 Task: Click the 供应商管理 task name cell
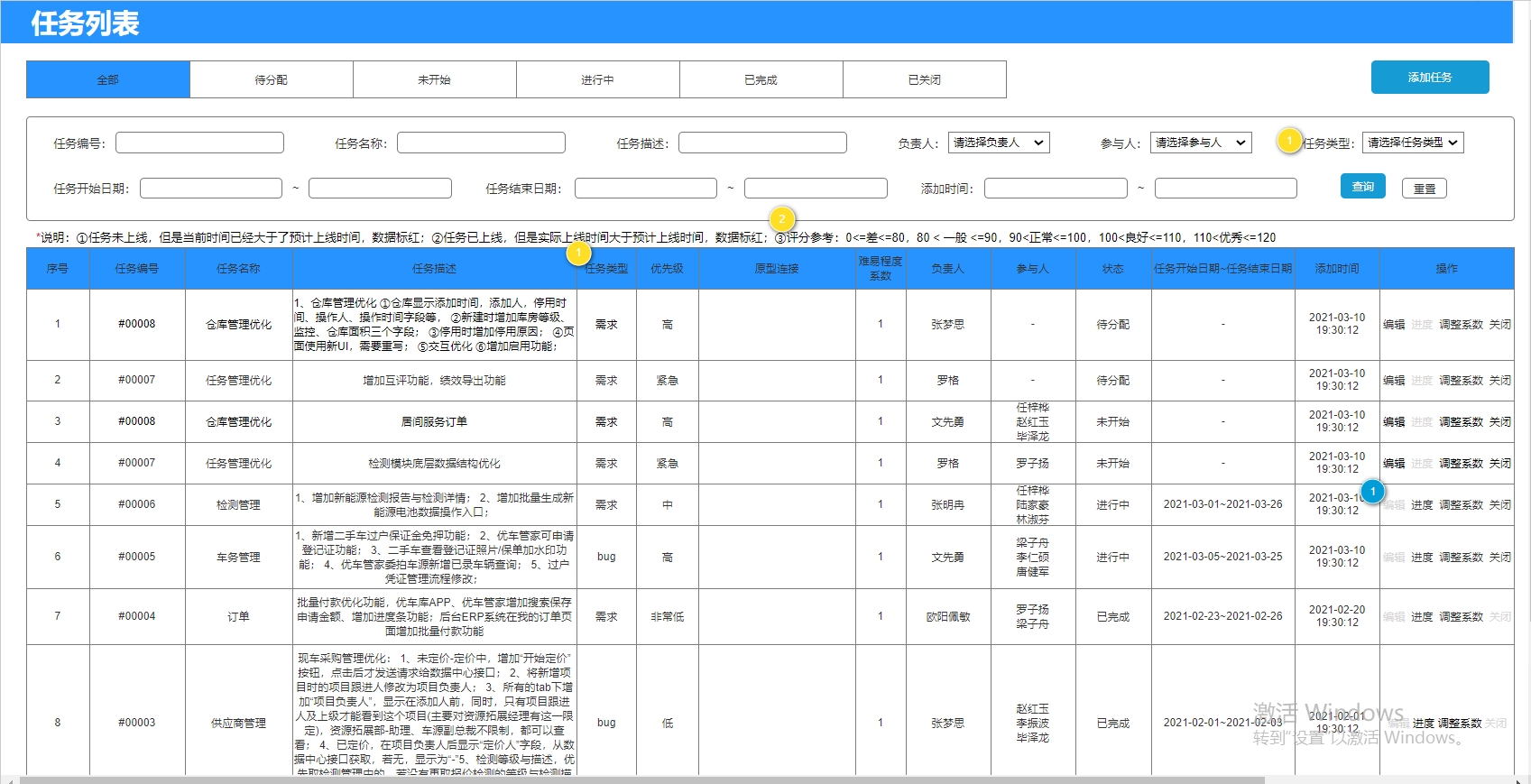(x=239, y=724)
